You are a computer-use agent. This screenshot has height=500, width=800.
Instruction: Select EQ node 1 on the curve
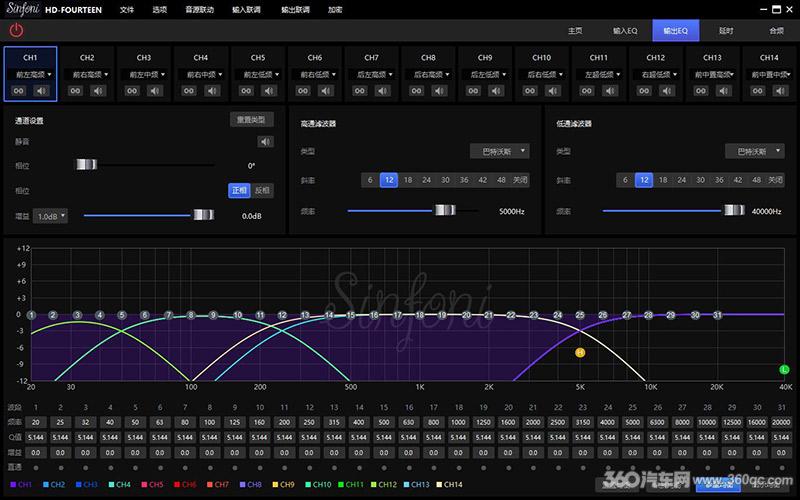[31, 315]
